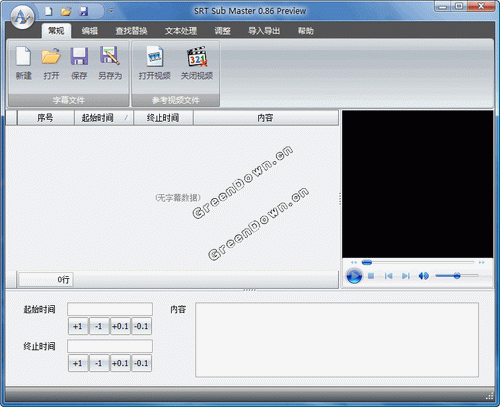The height and width of the screenshot is (407, 500).
Task: Click the video seek bar
Action: (418, 263)
